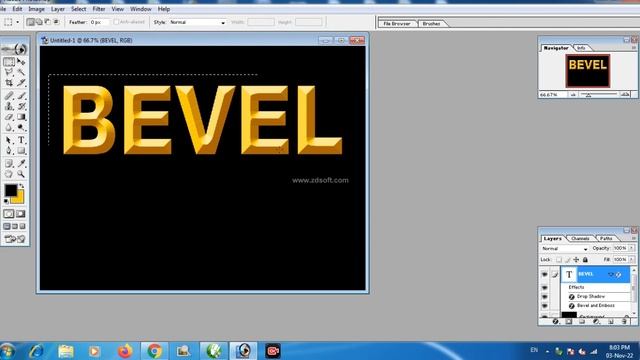Open the Edit menu

[17, 9]
